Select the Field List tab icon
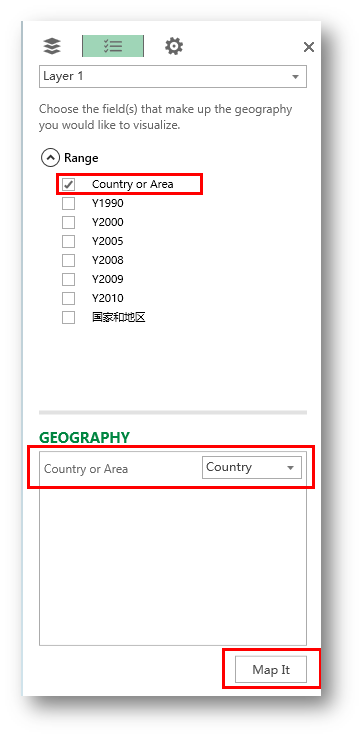The image size is (363, 738). tap(113, 46)
